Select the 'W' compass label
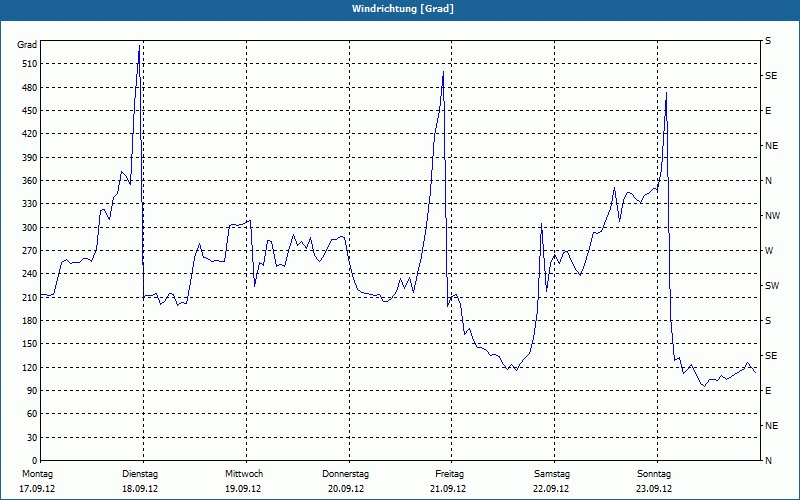Viewport: 800px width, 500px height. (769, 251)
